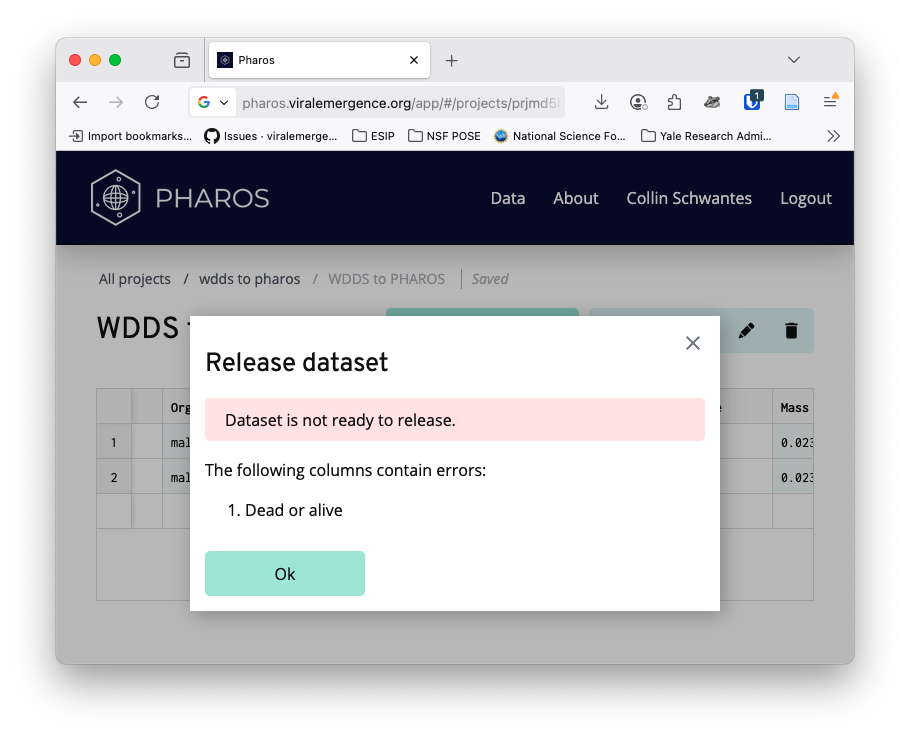
Task: Open the list-all-tabs chevron
Action: coord(794,59)
